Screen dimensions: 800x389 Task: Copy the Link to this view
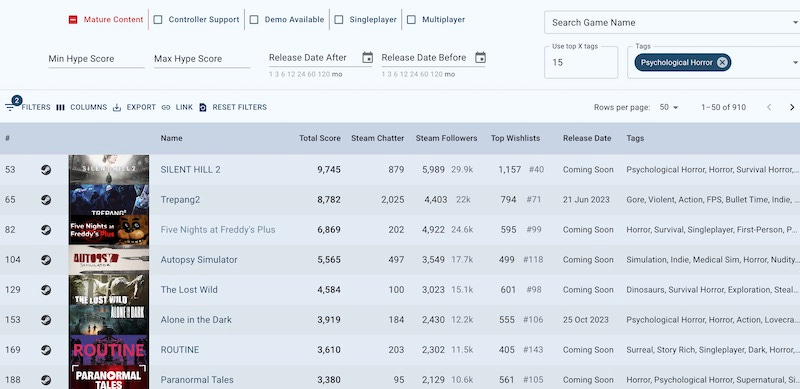(166, 107)
